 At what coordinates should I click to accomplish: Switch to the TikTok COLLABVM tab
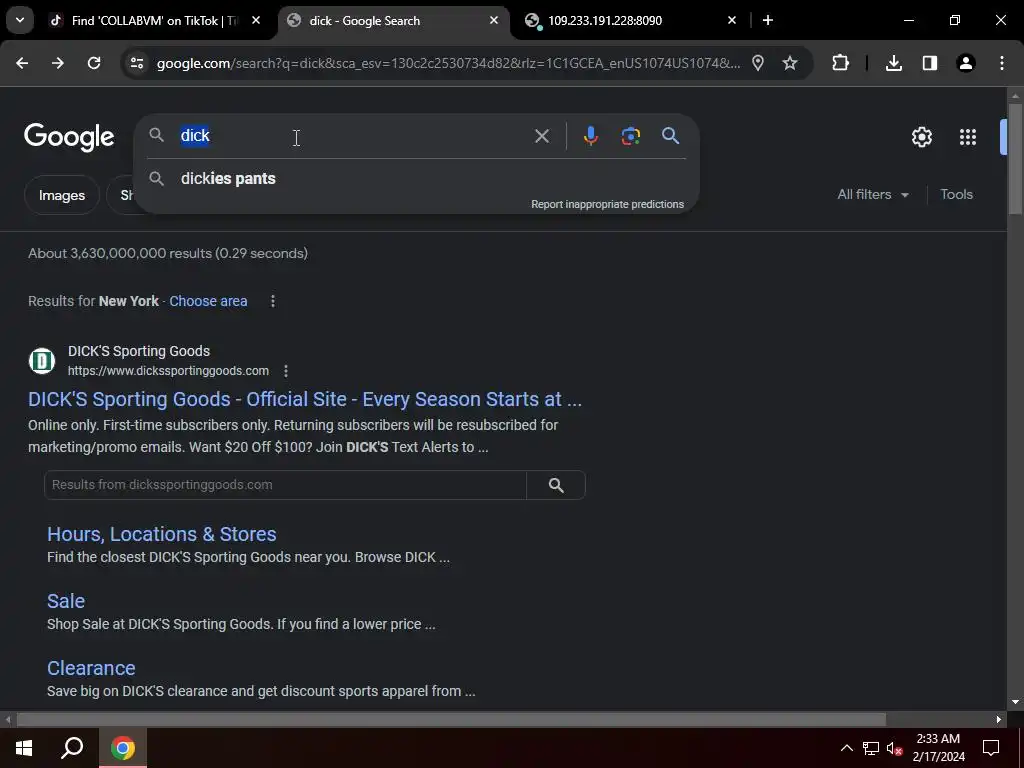(154, 20)
